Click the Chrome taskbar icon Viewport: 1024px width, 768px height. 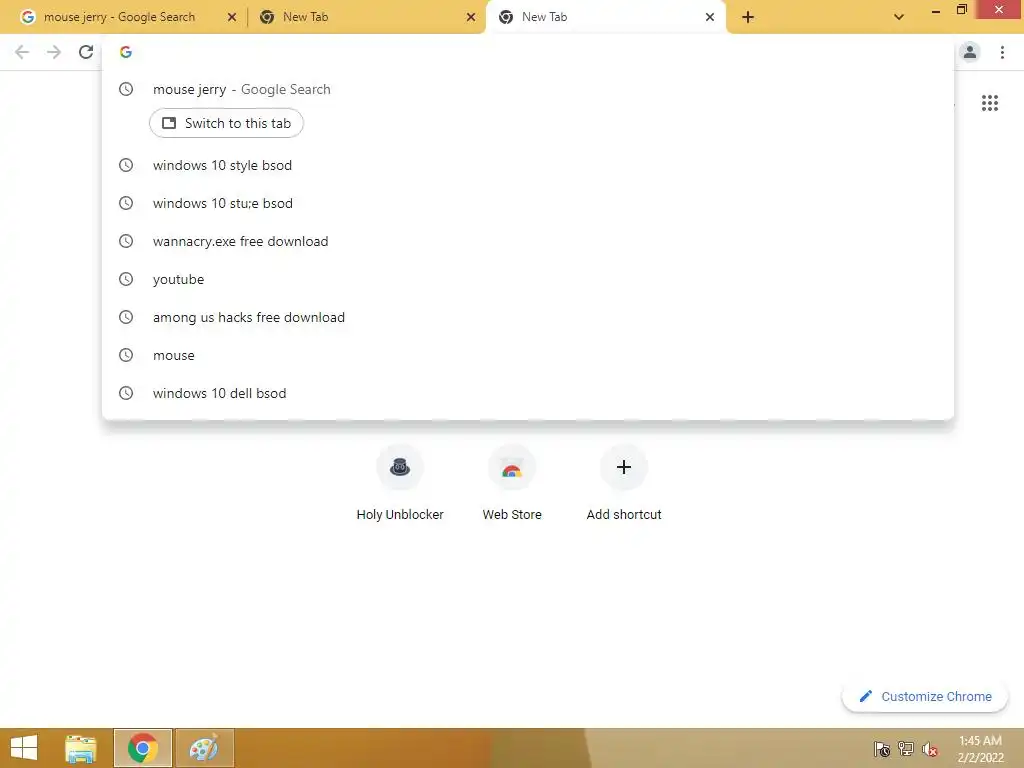(x=142, y=748)
